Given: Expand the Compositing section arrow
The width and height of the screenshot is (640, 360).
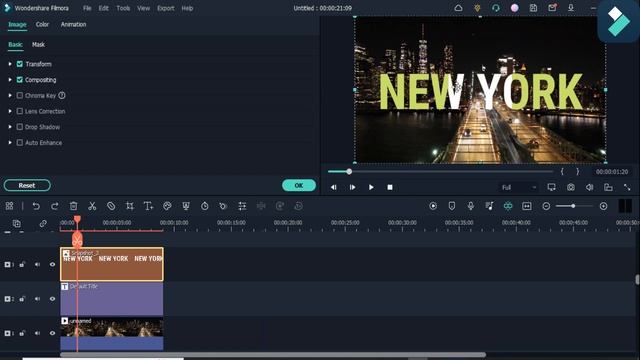Looking at the screenshot, I should click(x=10, y=80).
